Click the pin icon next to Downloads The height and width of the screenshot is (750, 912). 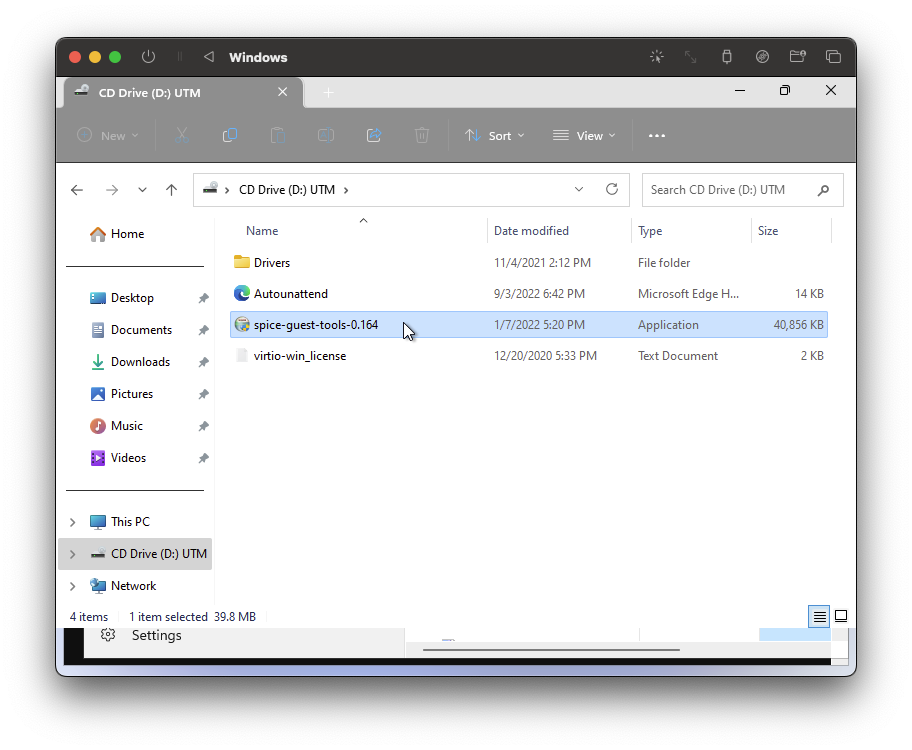pyautogui.click(x=203, y=362)
